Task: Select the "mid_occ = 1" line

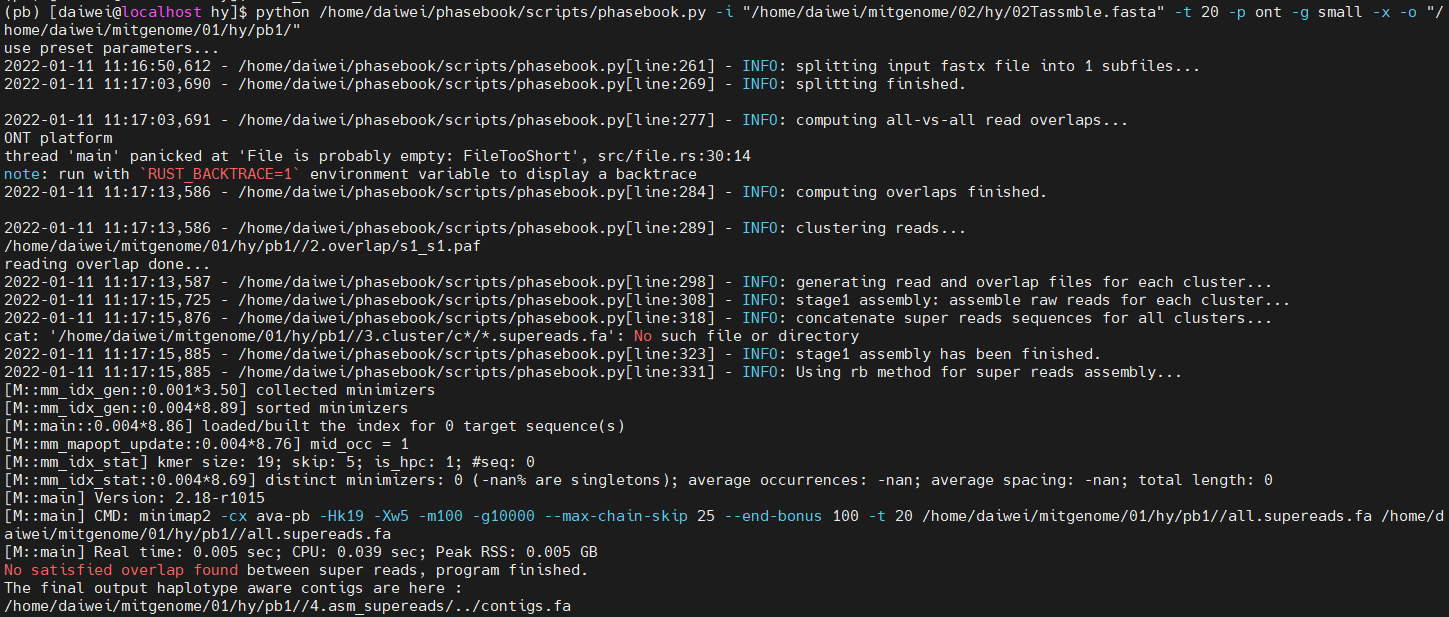Action: 206,444
